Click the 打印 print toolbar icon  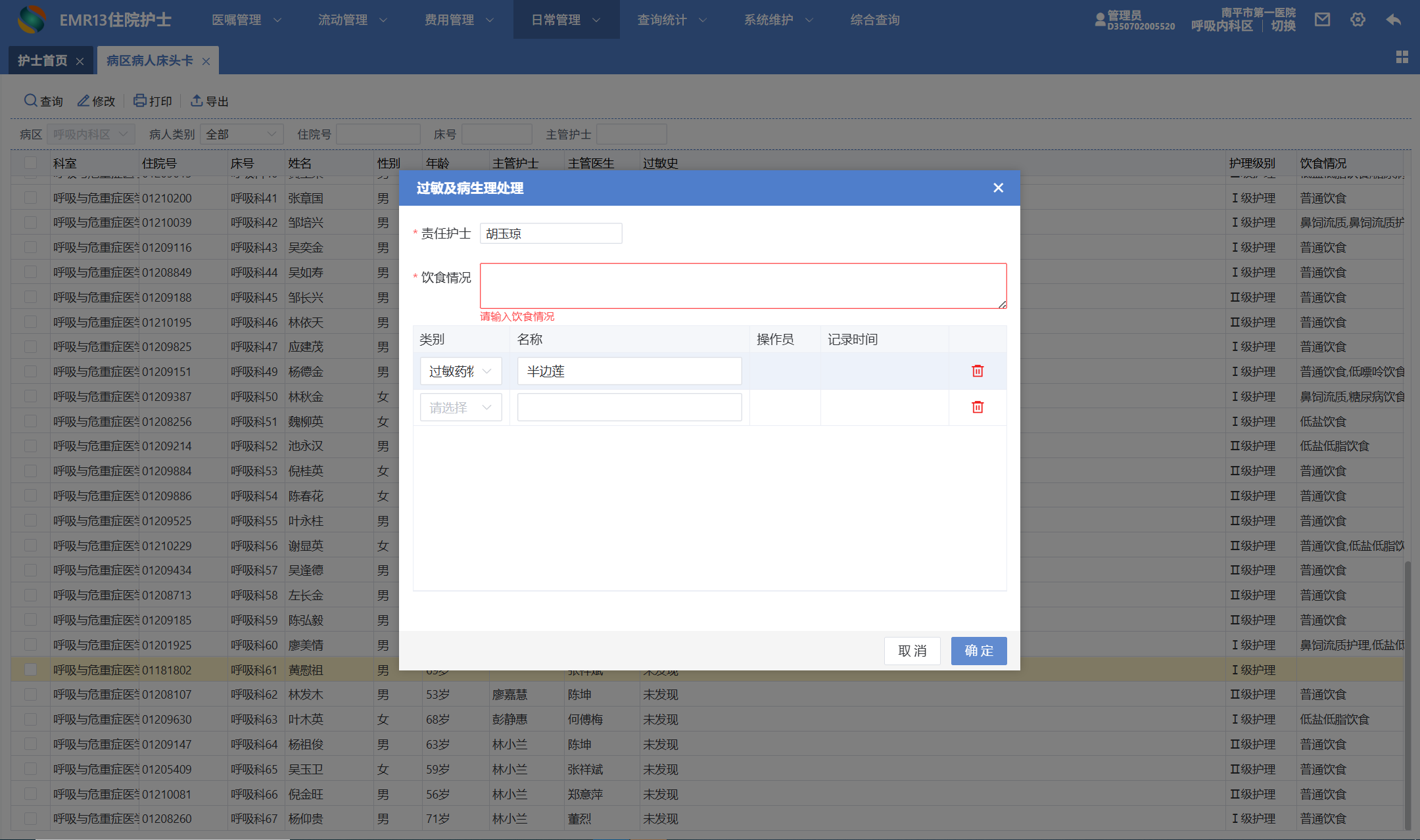pos(140,101)
